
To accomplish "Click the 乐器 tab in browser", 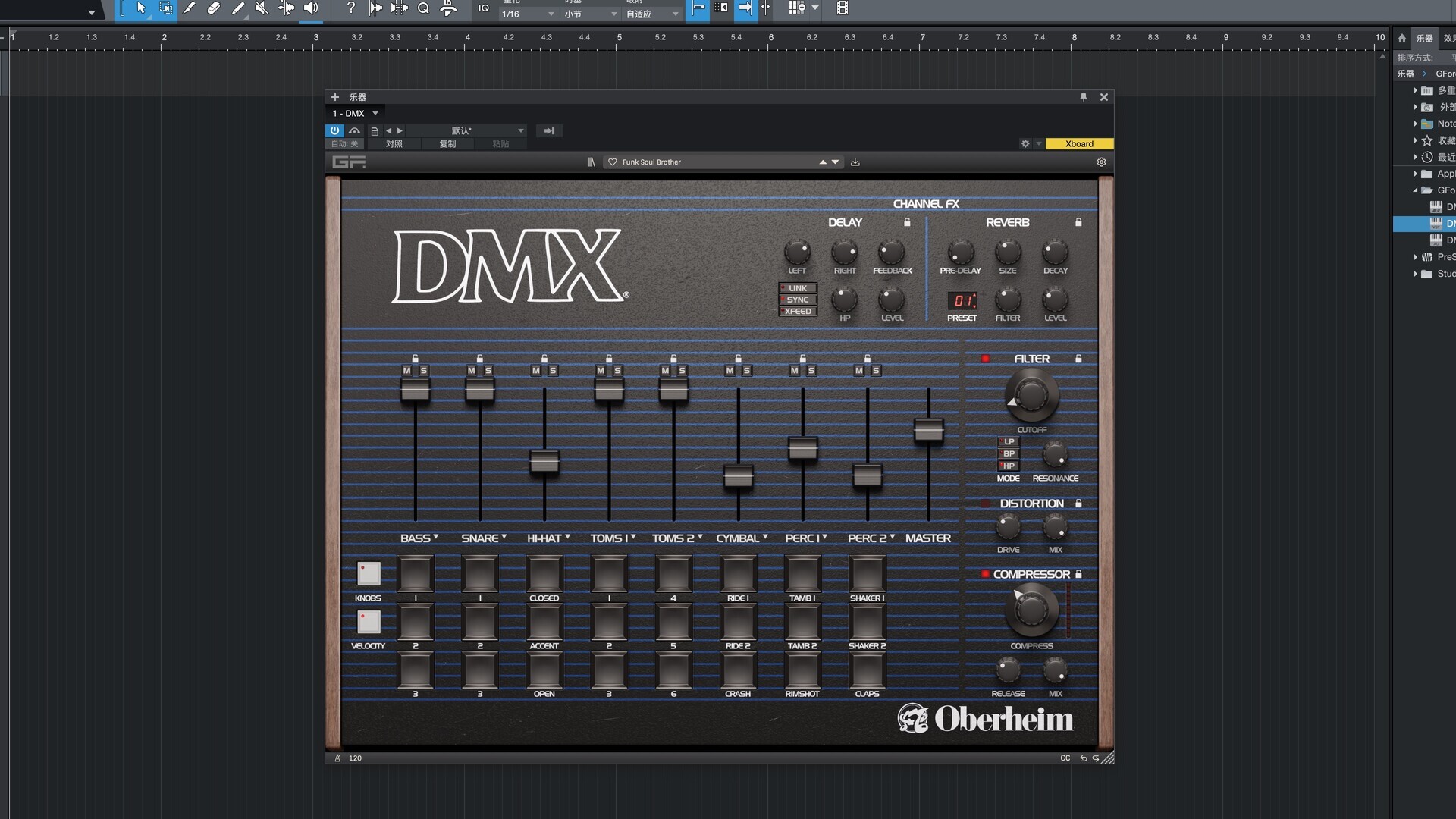I will pos(1424,38).
